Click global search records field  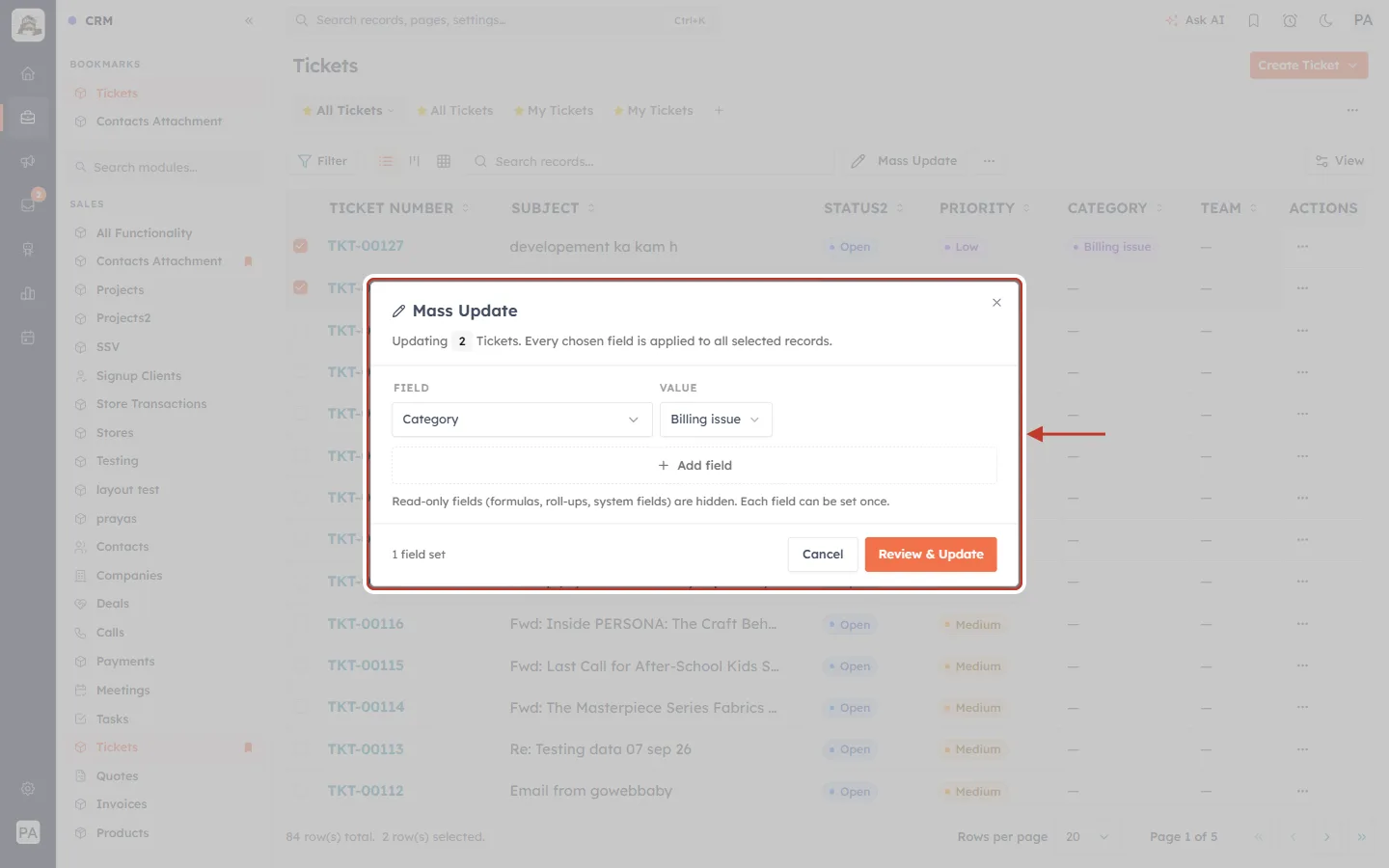pos(502,20)
